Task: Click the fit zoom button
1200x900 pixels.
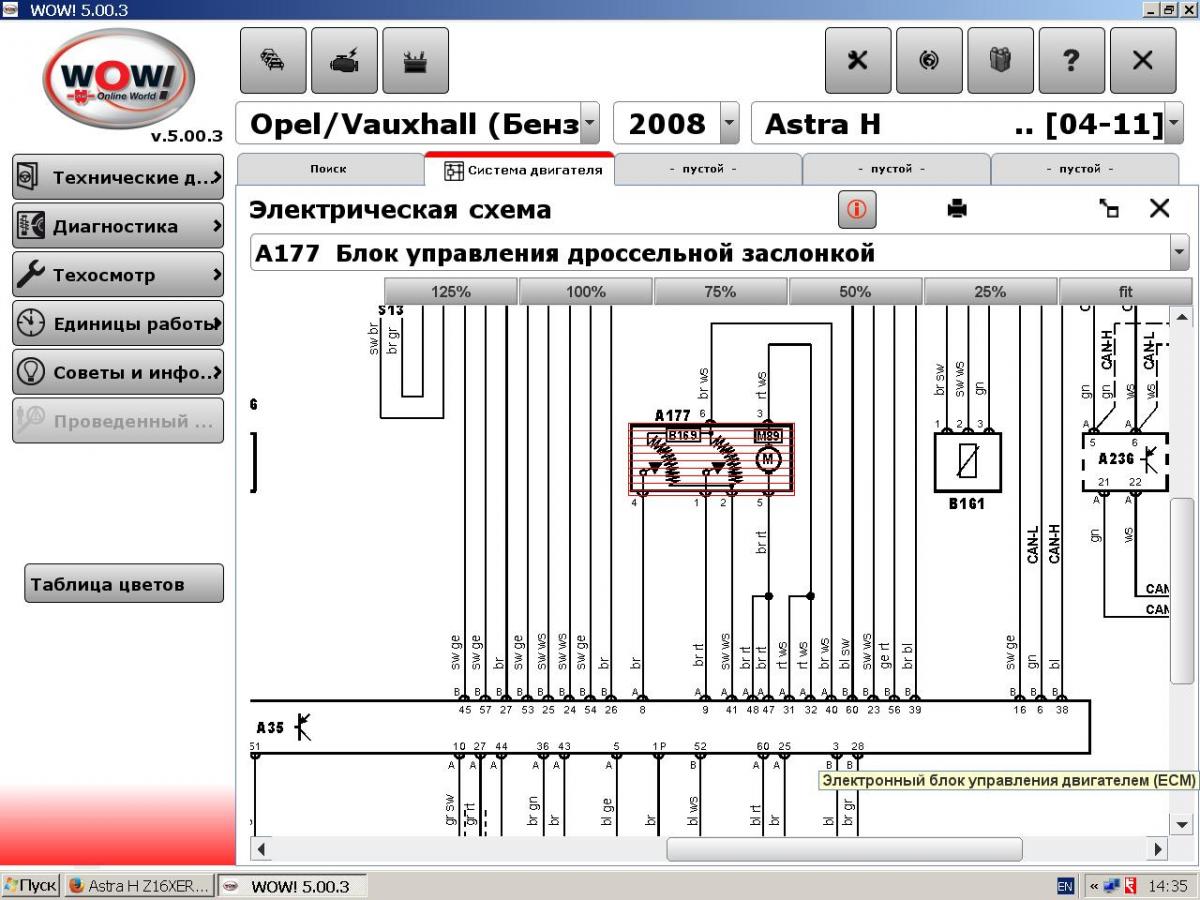Action: (x=1126, y=292)
